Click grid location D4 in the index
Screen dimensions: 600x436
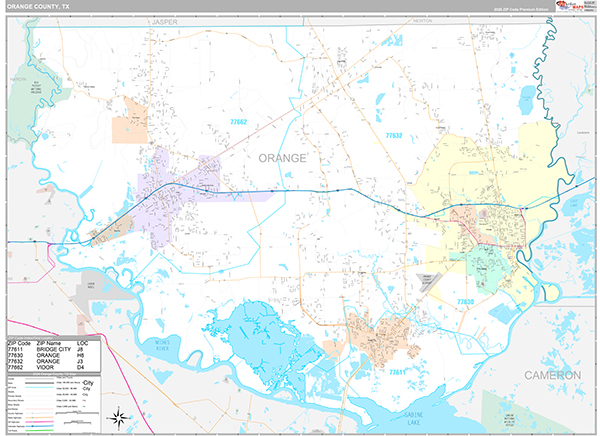point(80,367)
